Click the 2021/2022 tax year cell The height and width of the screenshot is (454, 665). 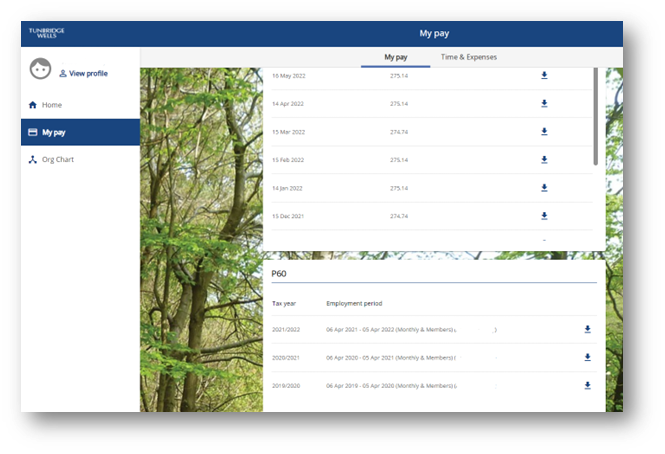[x=286, y=330]
